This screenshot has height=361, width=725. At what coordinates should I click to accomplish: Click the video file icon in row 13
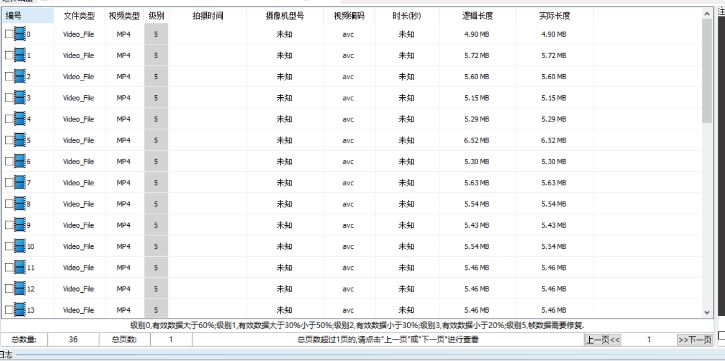(x=20, y=309)
